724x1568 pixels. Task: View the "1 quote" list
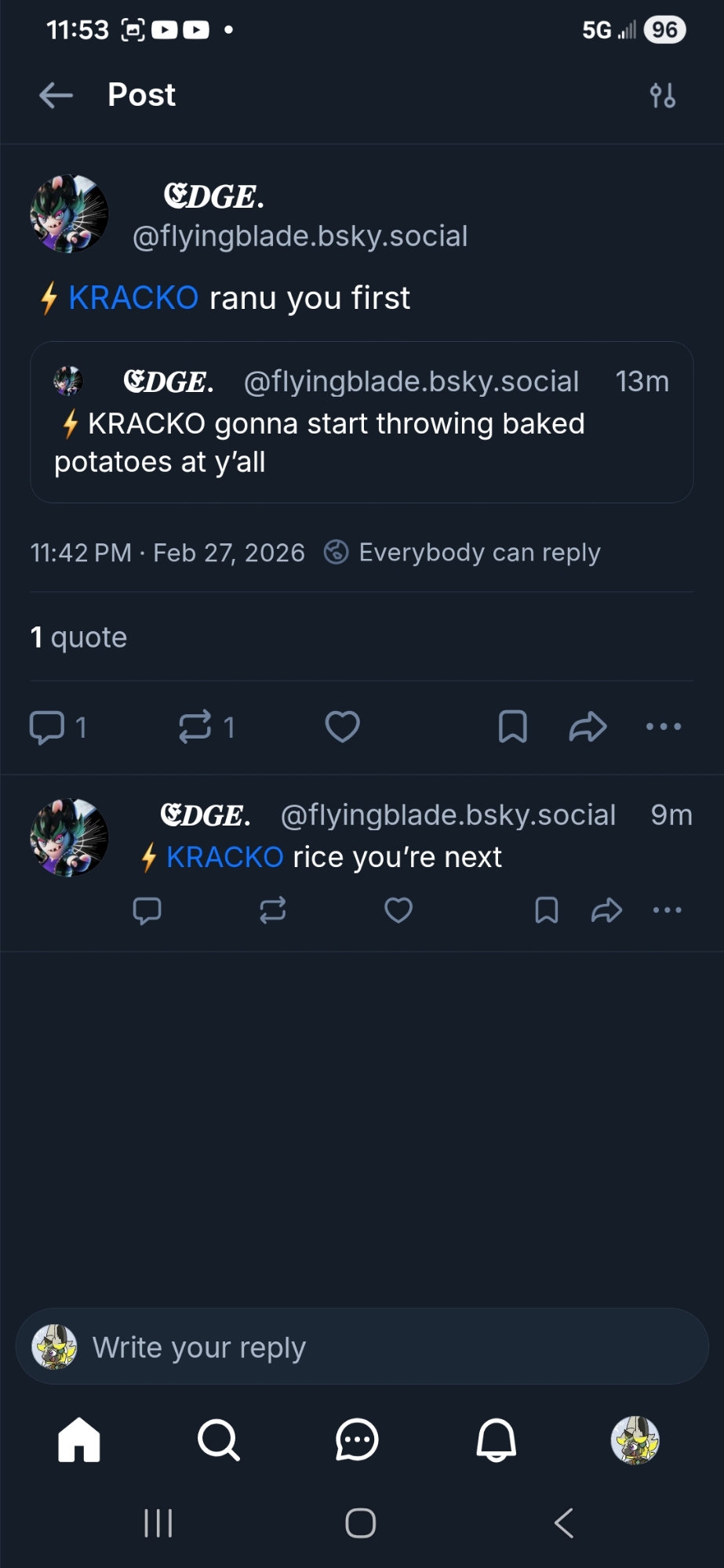pyautogui.click(x=78, y=637)
